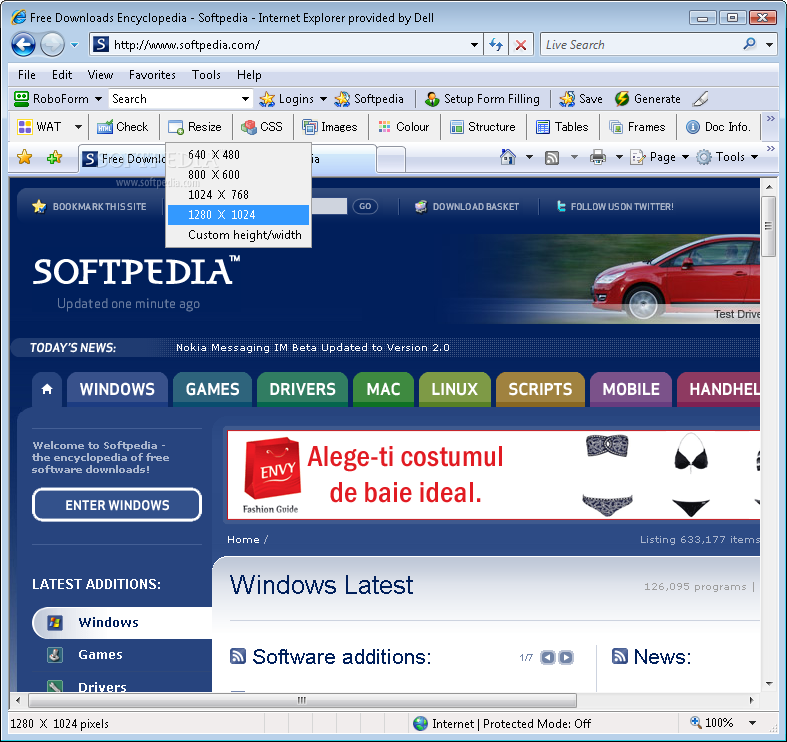Click the RoboForm pen edit icon
787x742 pixels.
pos(700,99)
